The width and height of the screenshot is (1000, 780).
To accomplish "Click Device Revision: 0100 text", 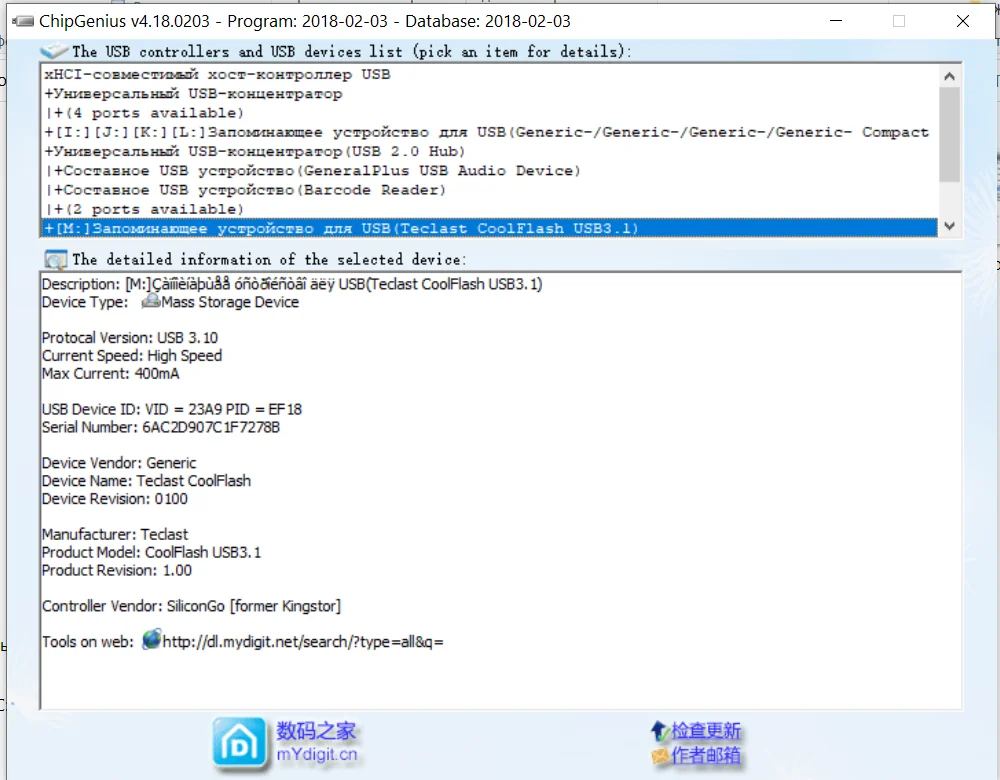I will click(x=115, y=498).
